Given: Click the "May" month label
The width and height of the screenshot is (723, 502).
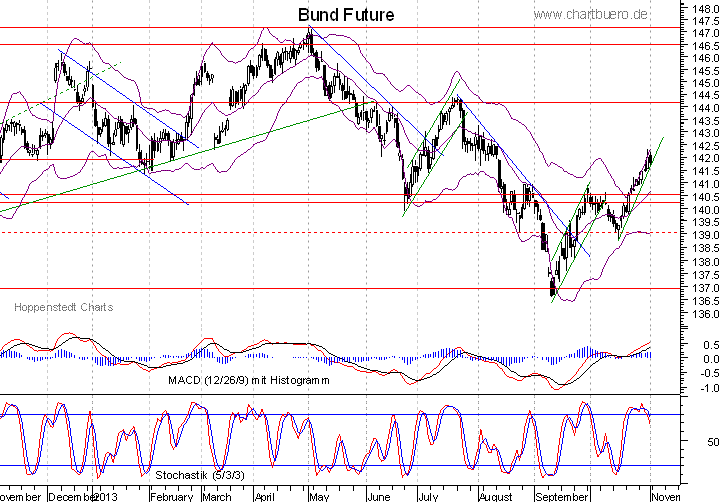Looking at the screenshot, I should pyautogui.click(x=319, y=497).
